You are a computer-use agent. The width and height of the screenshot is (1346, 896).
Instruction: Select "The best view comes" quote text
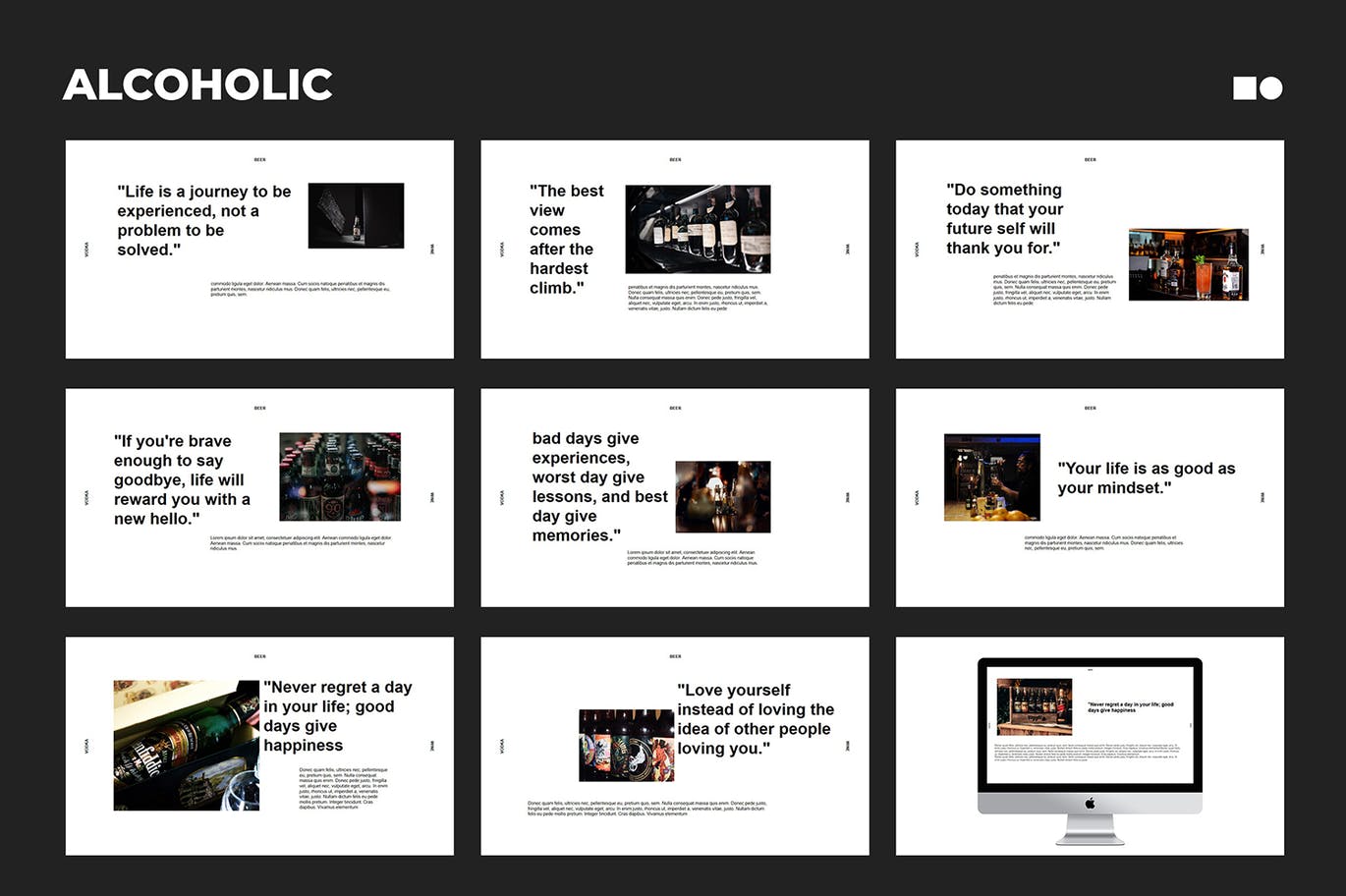(x=567, y=240)
